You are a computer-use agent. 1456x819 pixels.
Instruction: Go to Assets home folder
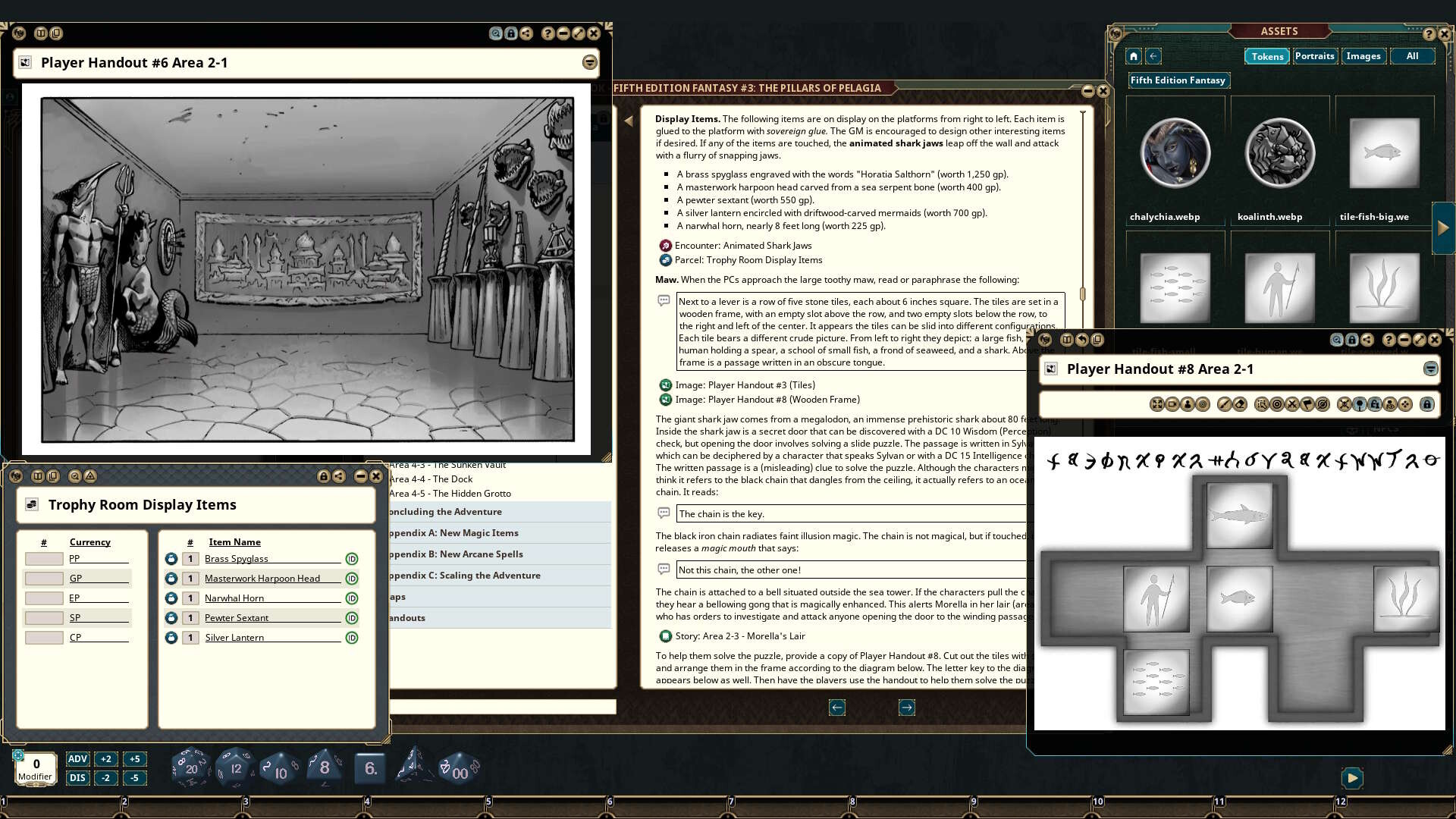tap(1134, 56)
